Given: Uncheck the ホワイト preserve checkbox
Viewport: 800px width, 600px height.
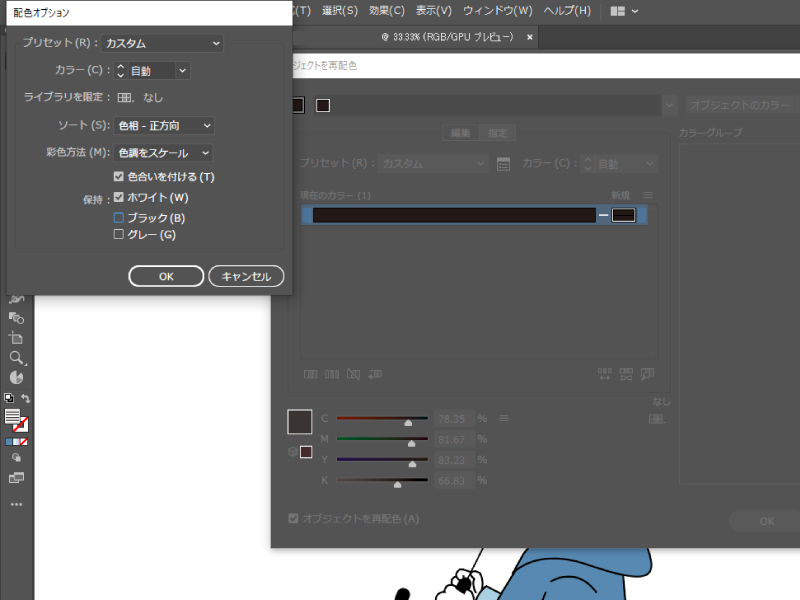Looking at the screenshot, I should [119, 198].
